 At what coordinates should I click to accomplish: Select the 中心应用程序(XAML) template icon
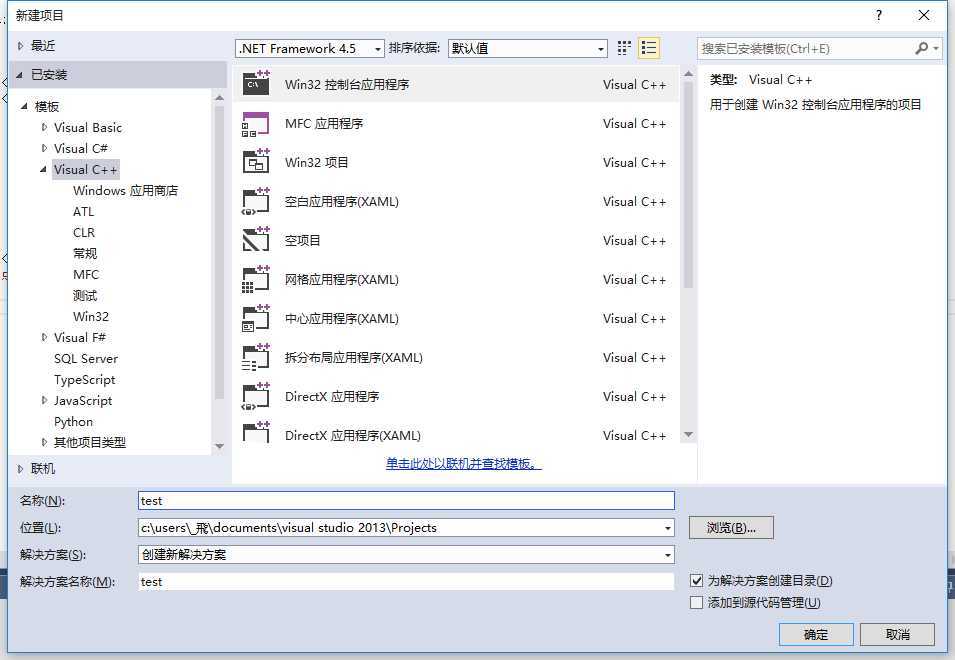(256, 318)
